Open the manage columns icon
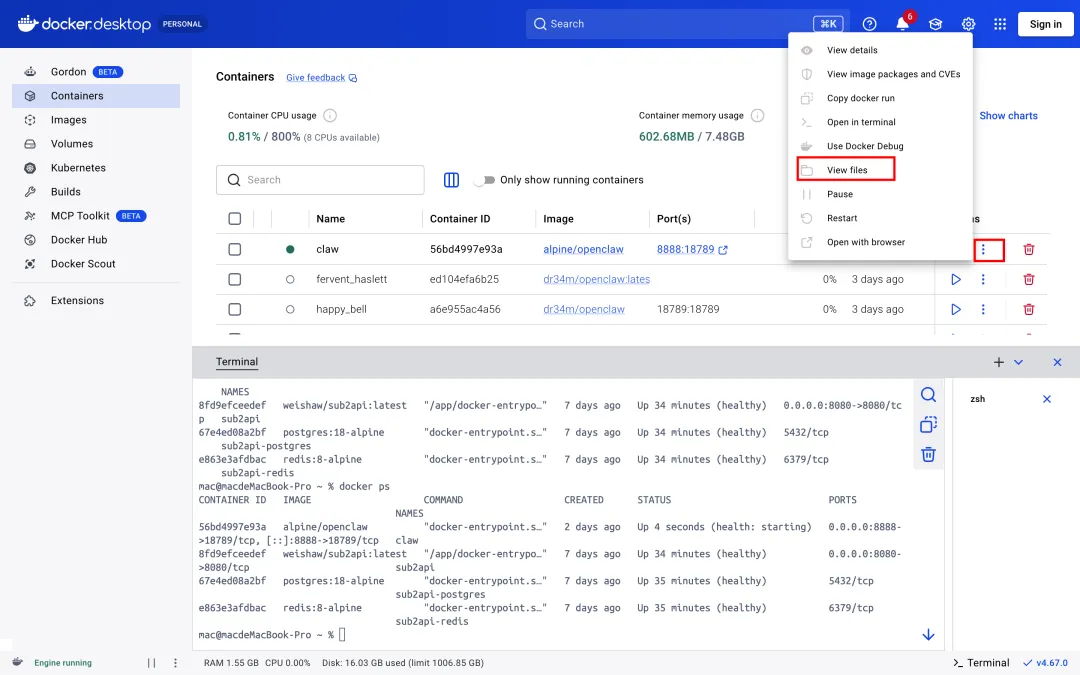 pos(451,180)
